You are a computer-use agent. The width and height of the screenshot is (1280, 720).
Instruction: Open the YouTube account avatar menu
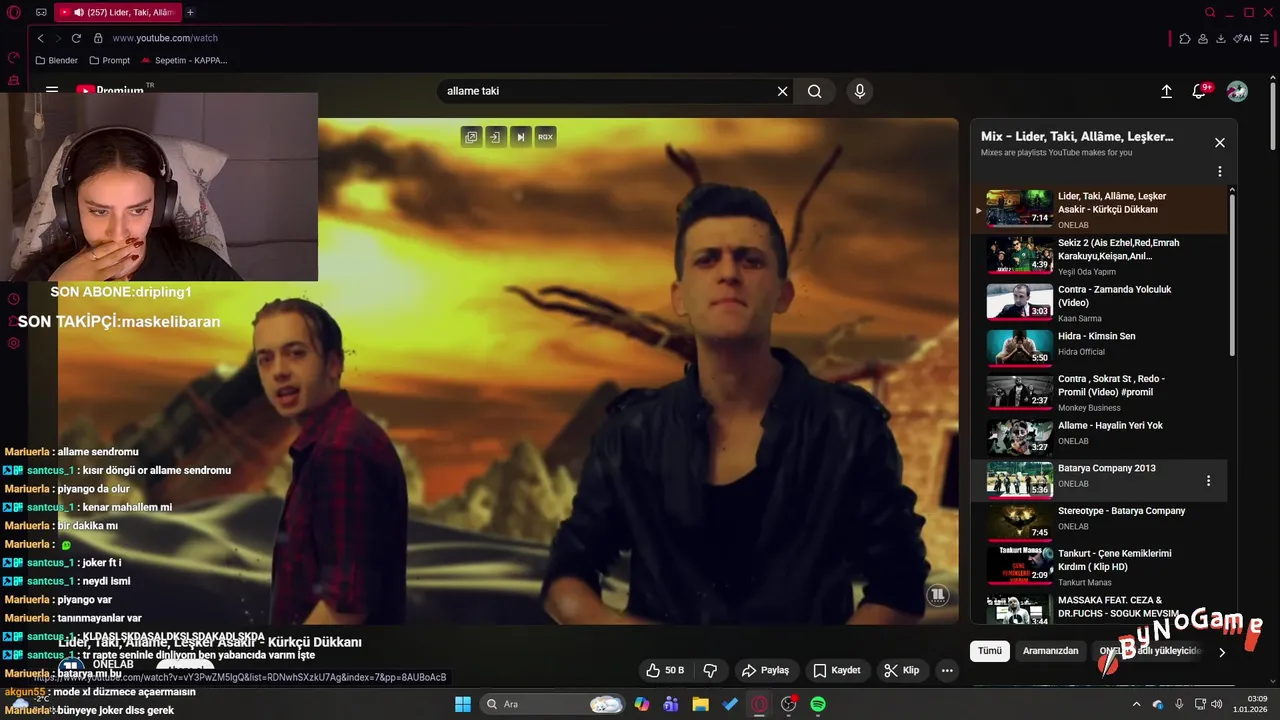pyautogui.click(x=1237, y=91)
